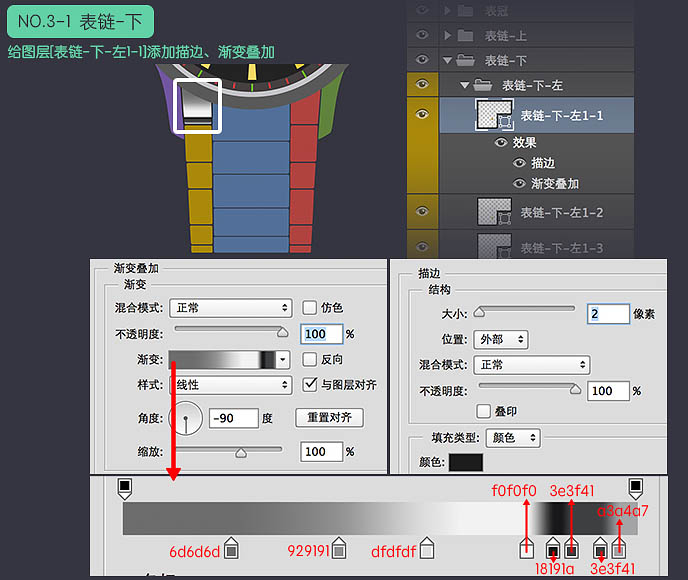The height and width of the screenshot is (580, 688).
Task: Hide the 描边 layer effect
Action: 519,163
